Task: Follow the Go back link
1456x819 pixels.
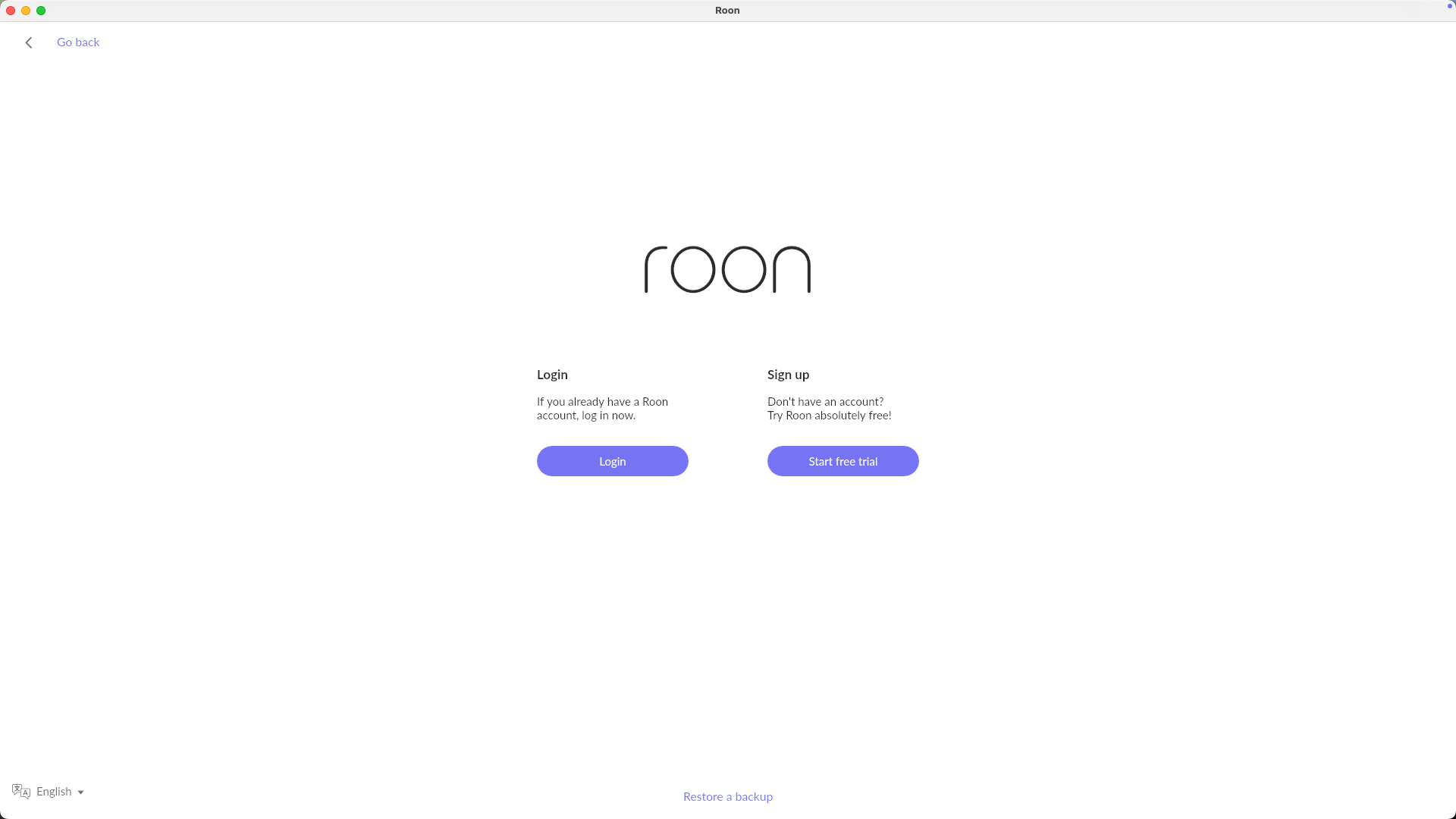Action: [x=78, y=42]
